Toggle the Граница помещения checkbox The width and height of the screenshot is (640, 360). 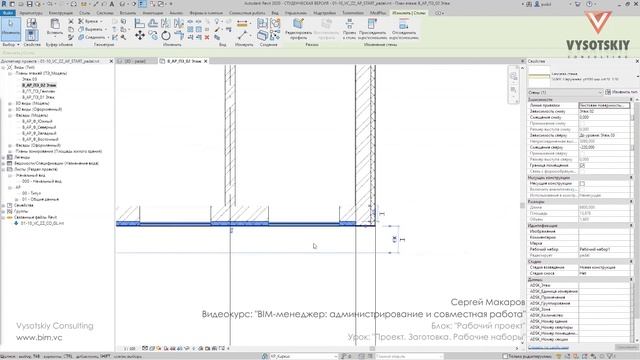pos(582,165)
